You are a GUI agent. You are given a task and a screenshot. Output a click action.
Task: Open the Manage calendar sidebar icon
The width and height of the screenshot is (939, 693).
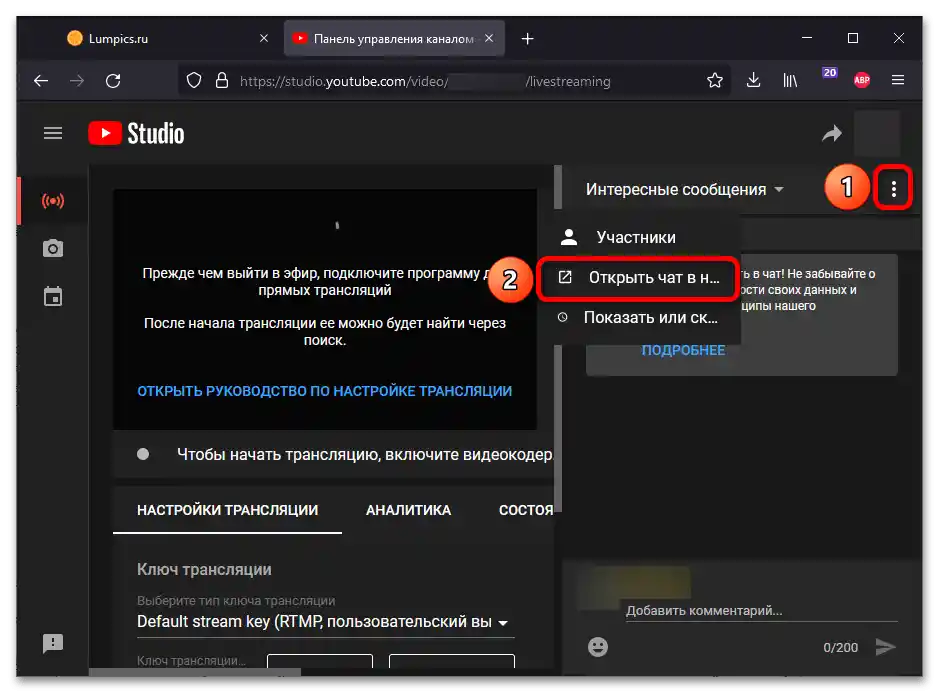tap(53, 296)
